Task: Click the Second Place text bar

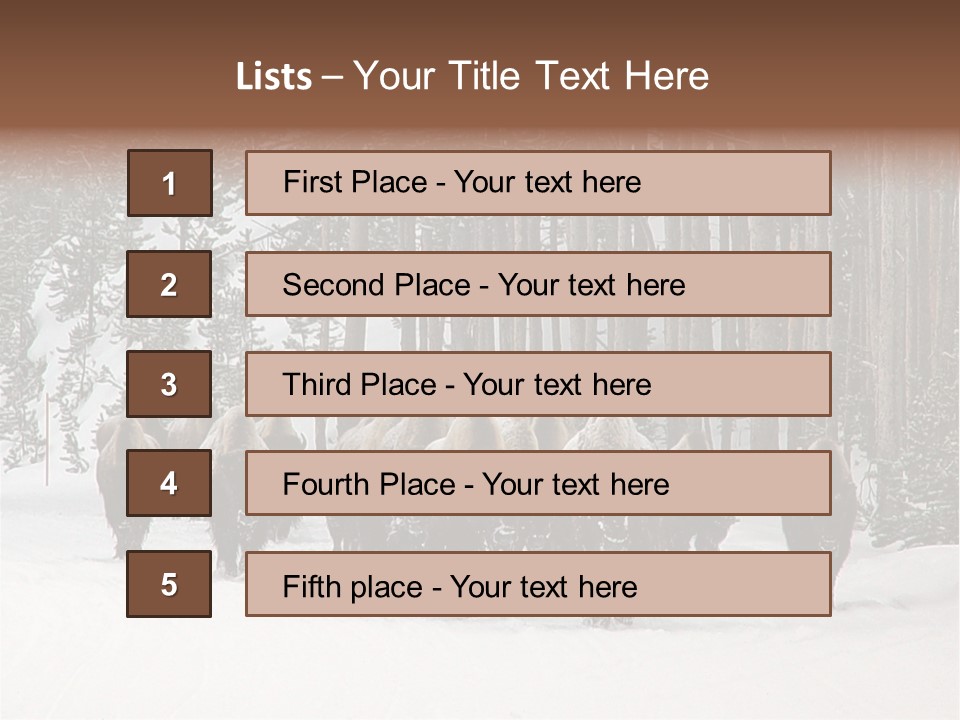Action: pos(538,284)
